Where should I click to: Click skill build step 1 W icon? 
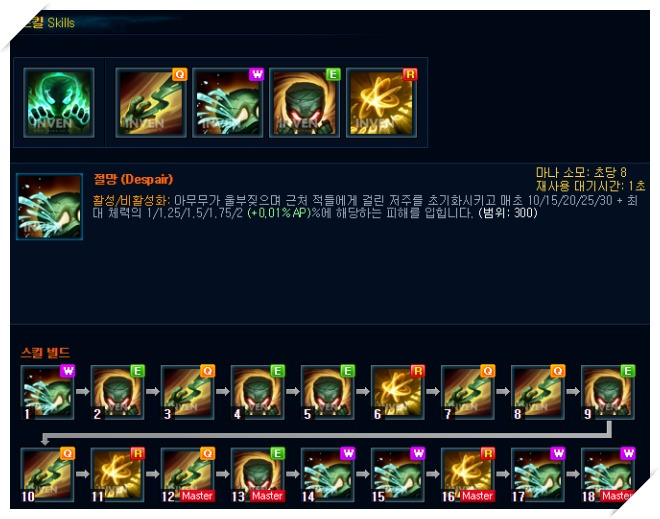[48, 392]
